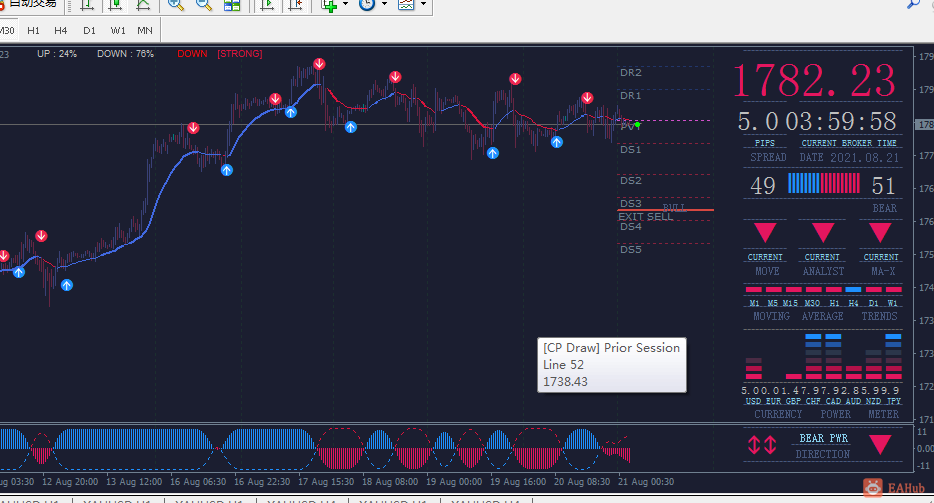Open the chart templates icon
The width and height of the screenshot is (934, 503).
pos(406,5)
